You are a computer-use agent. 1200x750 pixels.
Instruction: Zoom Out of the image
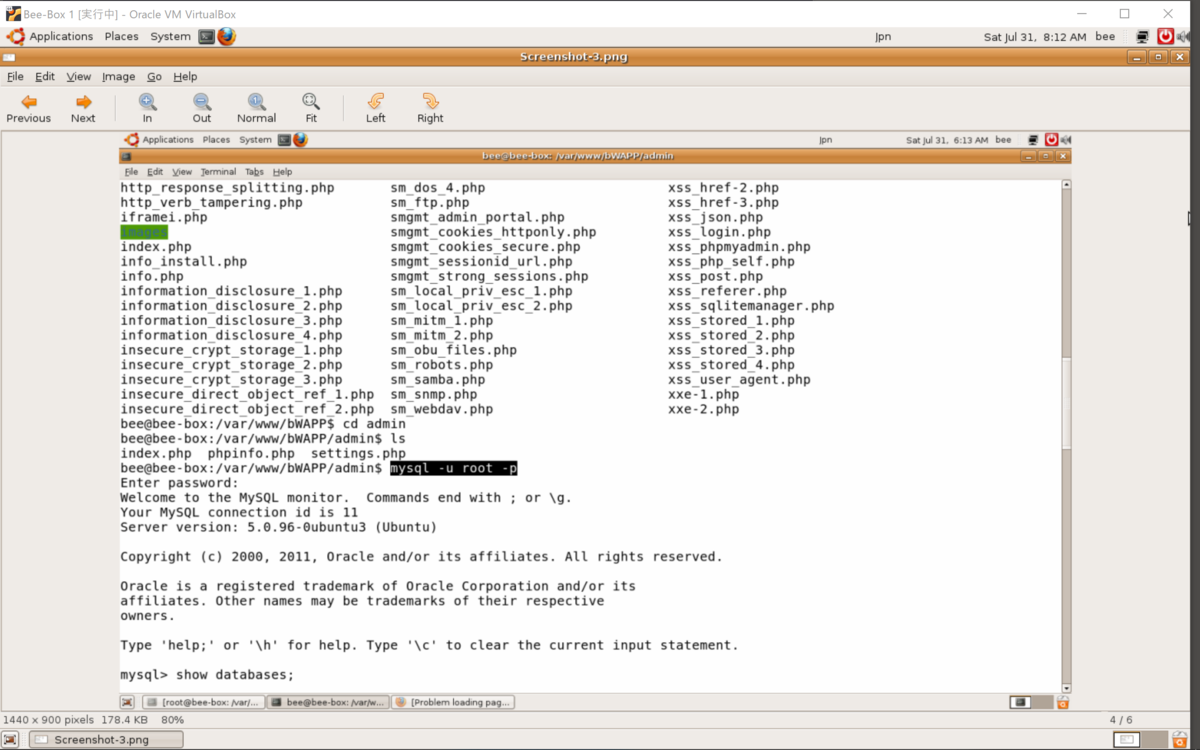202,108
